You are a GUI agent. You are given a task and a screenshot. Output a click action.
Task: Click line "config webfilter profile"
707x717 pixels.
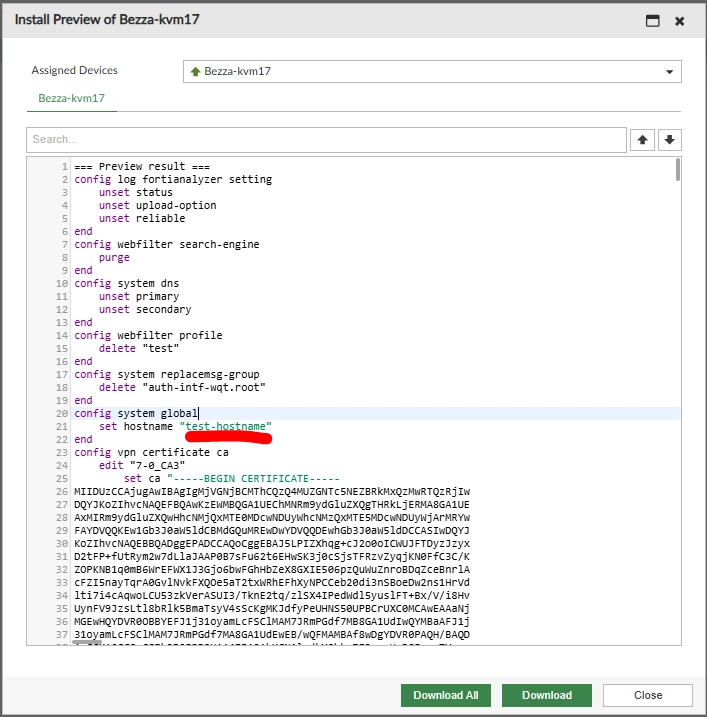click(x=148, y=335)
